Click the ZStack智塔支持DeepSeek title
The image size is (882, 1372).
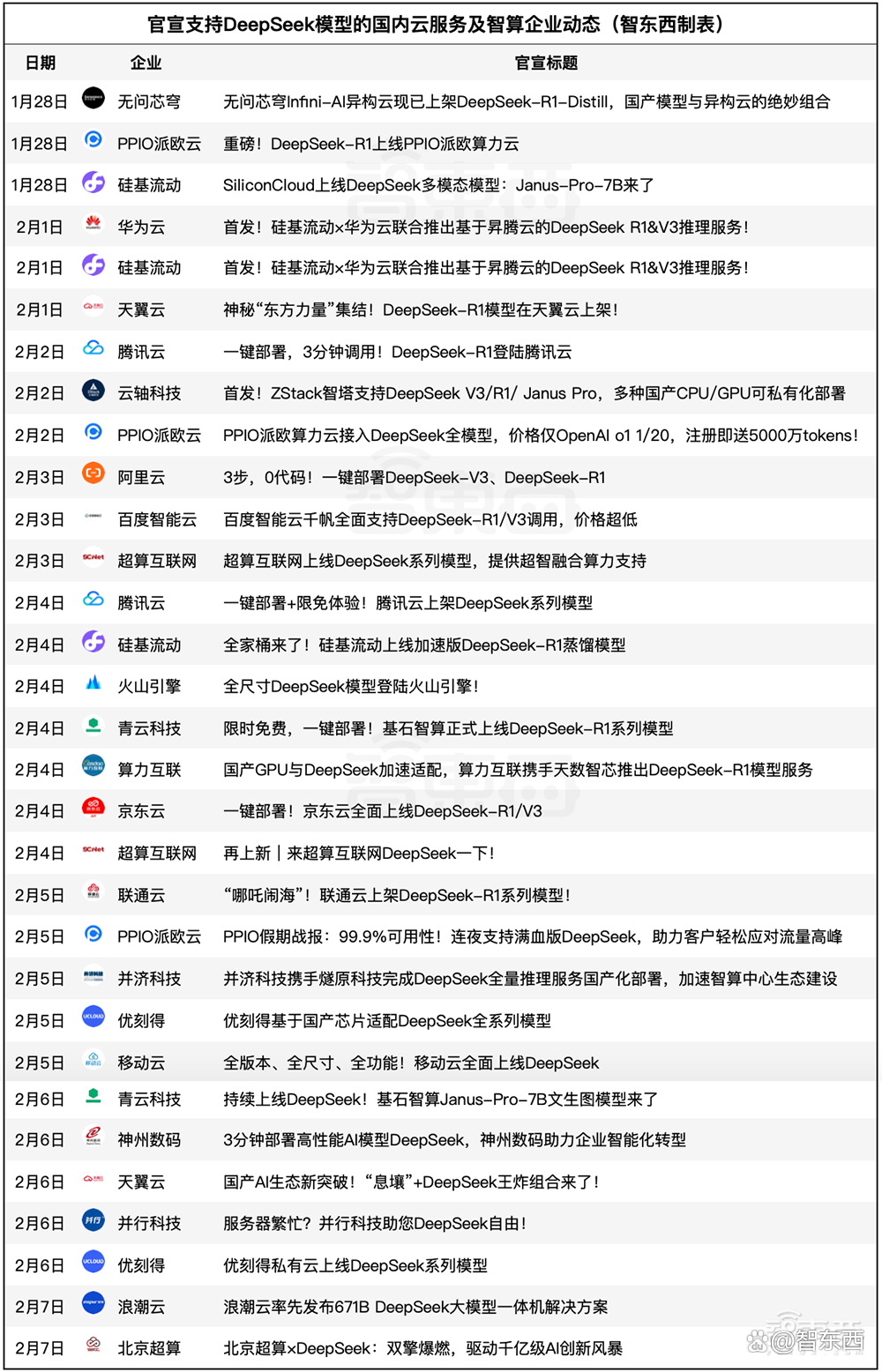(x=534, y=393)
